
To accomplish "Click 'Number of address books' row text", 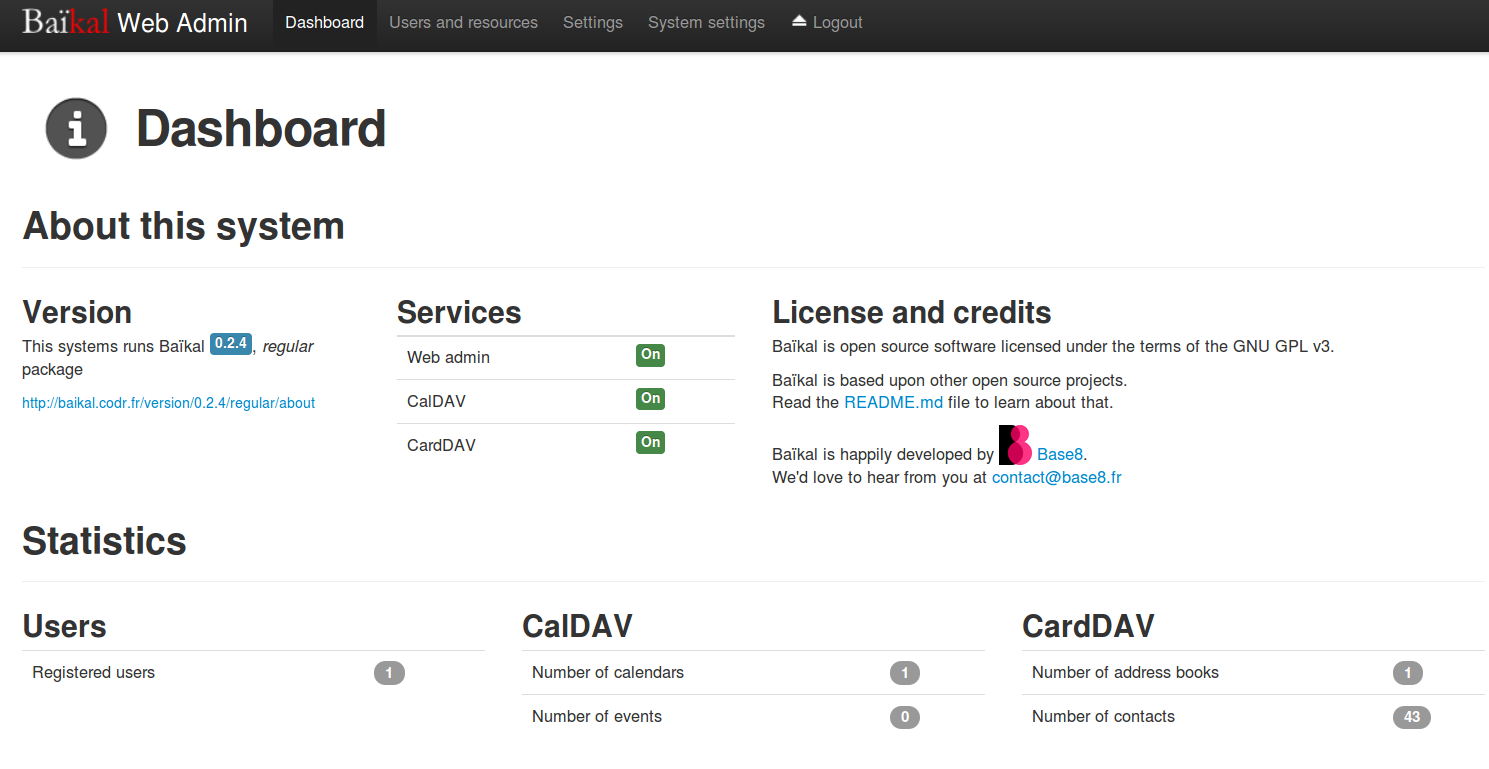I will (x=1125, y=672).
